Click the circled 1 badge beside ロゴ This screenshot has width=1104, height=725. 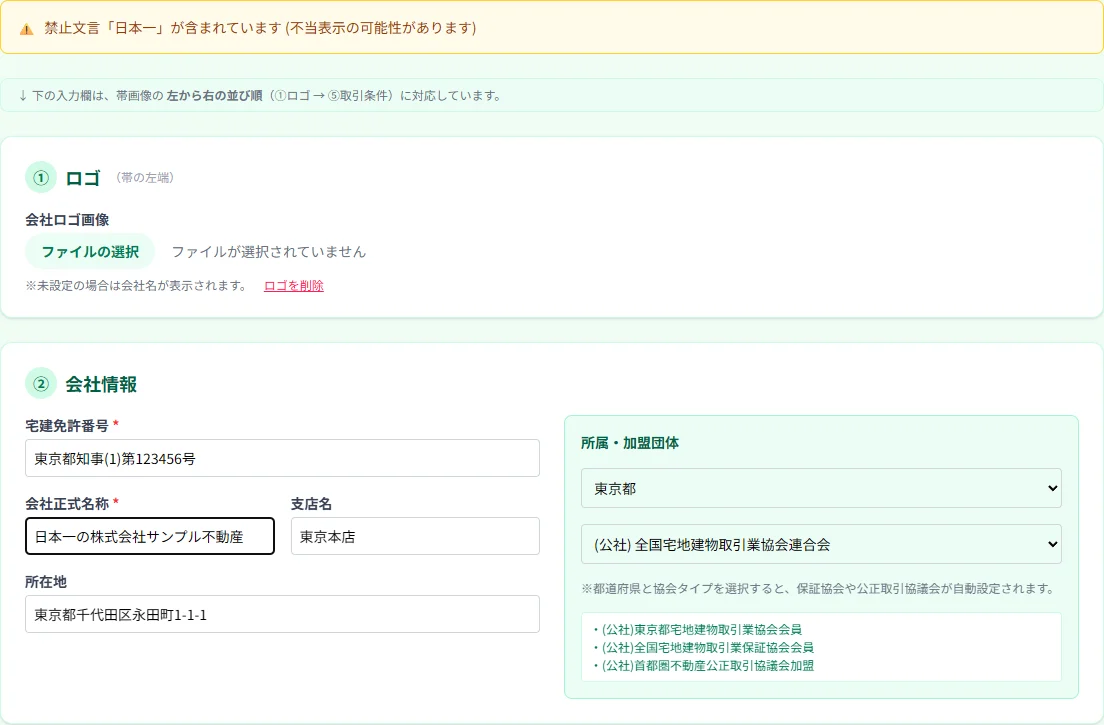click(x=41, y=177)
